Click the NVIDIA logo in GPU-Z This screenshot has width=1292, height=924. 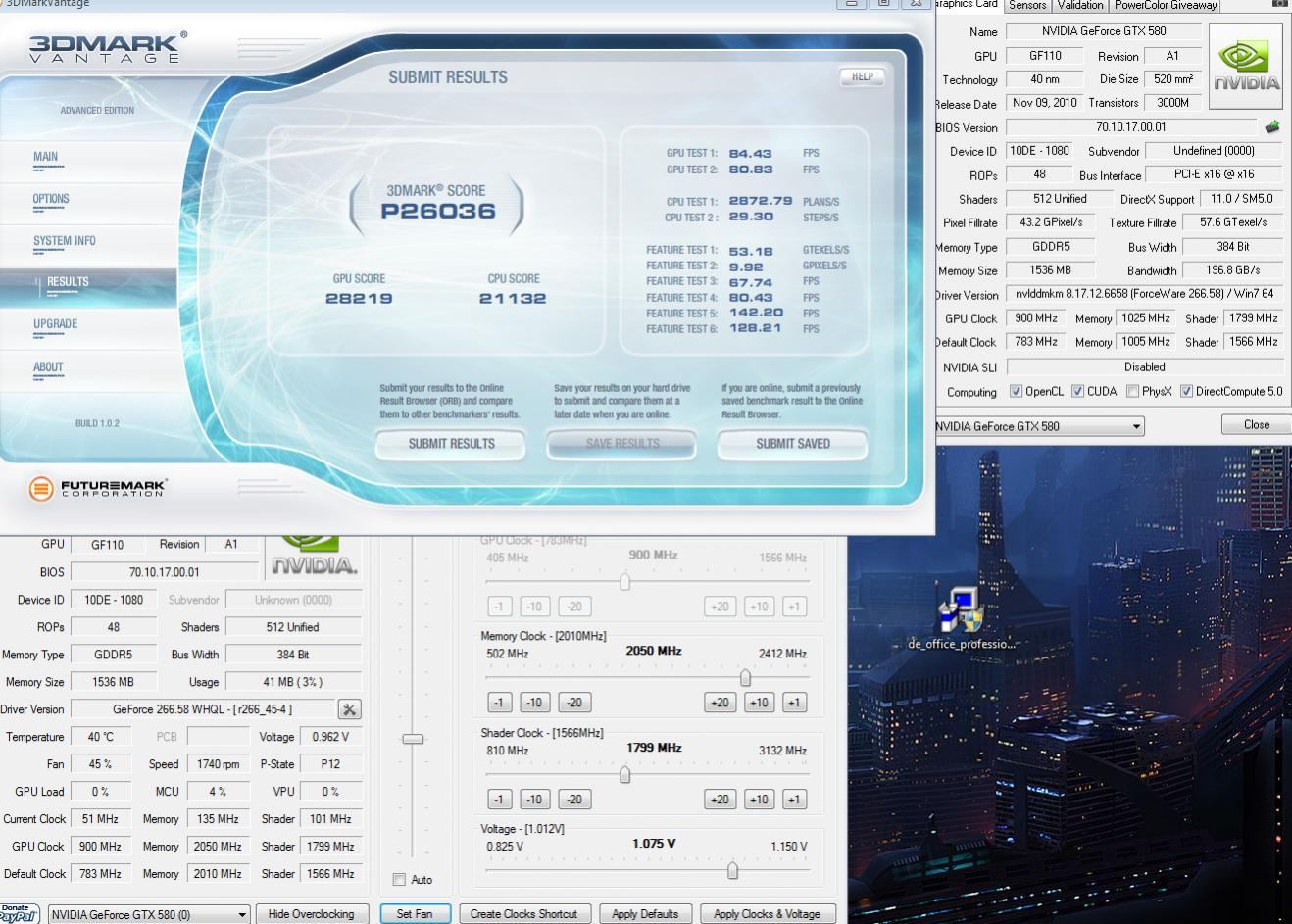click(1247, 65)
